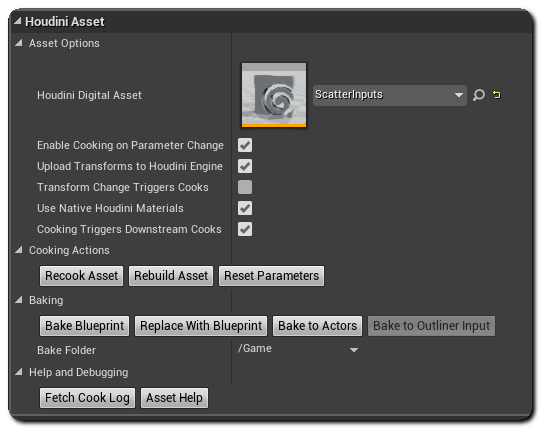The width and height of the screenshot is (540, 428).
Task: Enable Transform Change Triggers Cooks checkbox
Action: click(245, 187)
